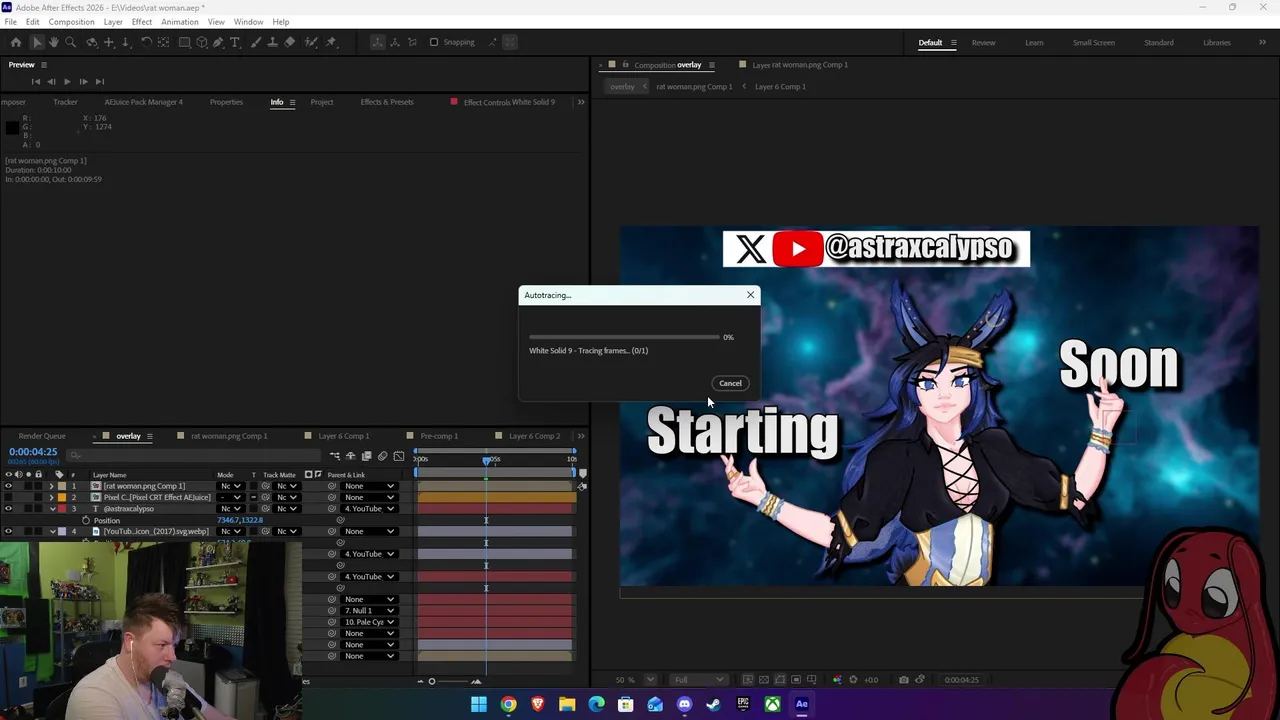Open the 10. Pale Cy parent dropdown

369,622
